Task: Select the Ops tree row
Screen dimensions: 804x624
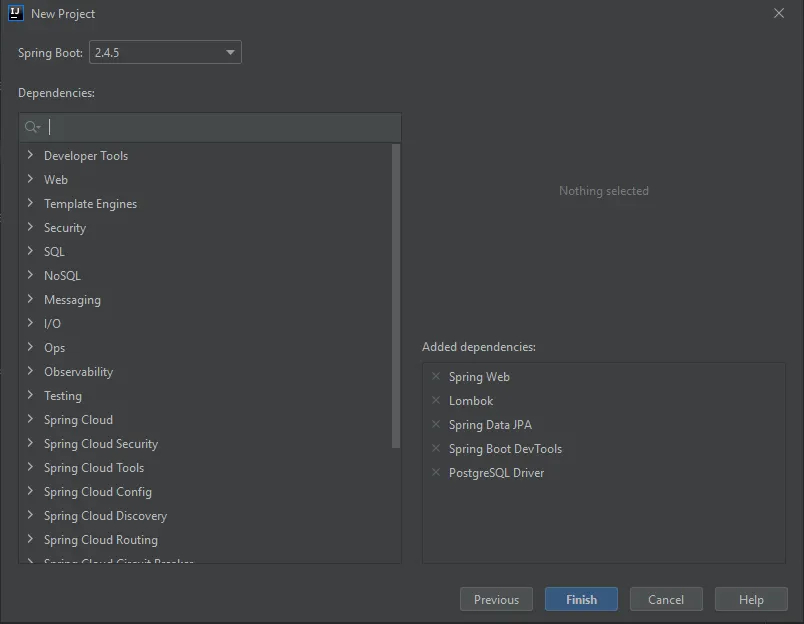Action: click(206, 348)
